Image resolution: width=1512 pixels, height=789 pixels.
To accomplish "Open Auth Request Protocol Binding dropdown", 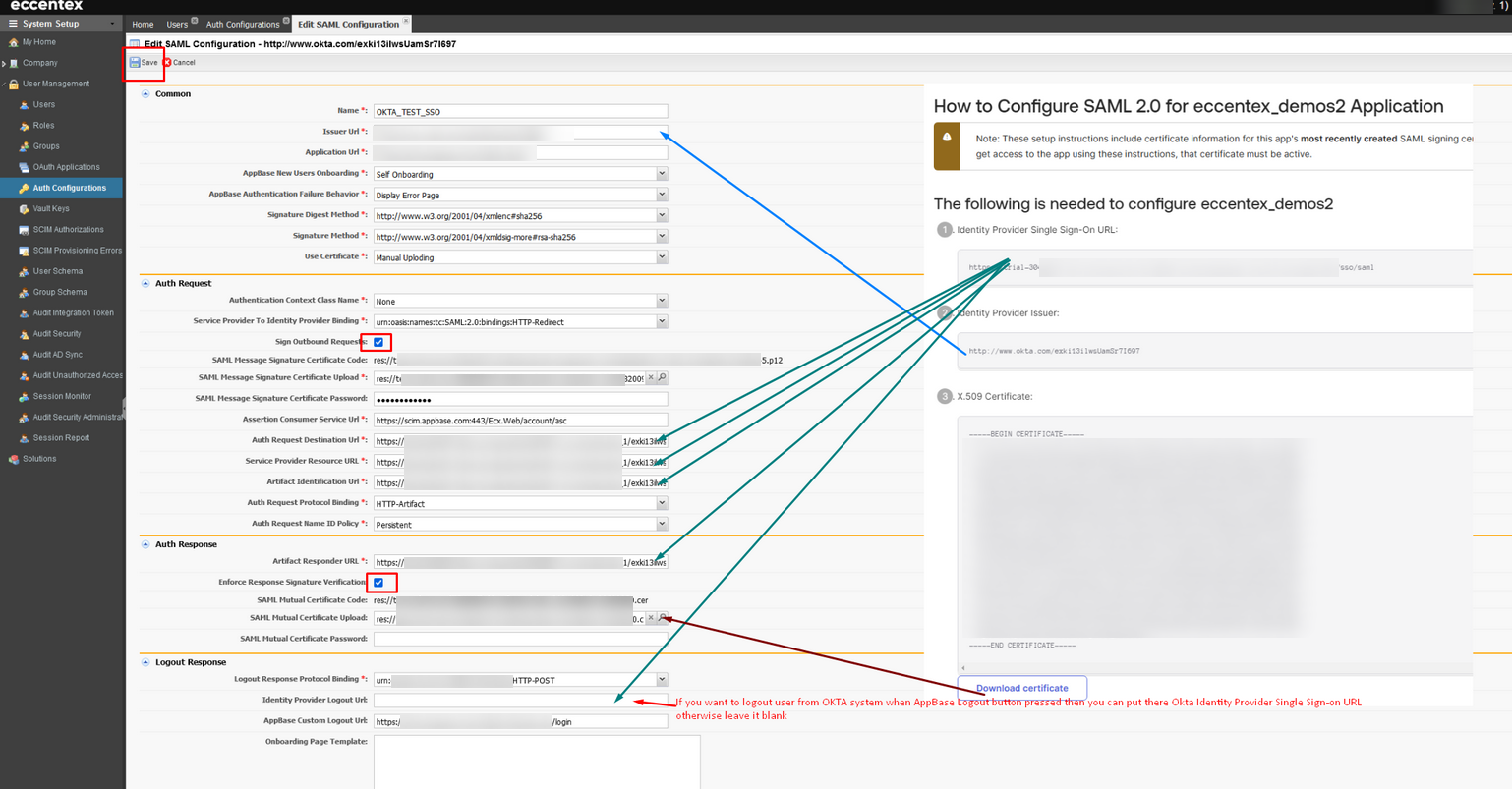I will click(662, 503).
